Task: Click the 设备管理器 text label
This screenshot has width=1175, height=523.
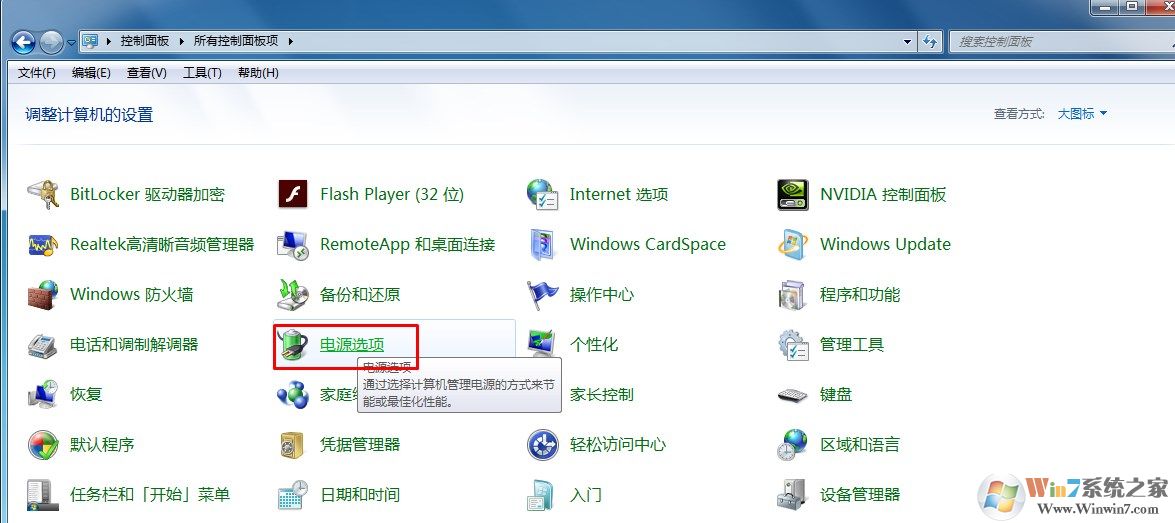Action: [x=860, y=495]
